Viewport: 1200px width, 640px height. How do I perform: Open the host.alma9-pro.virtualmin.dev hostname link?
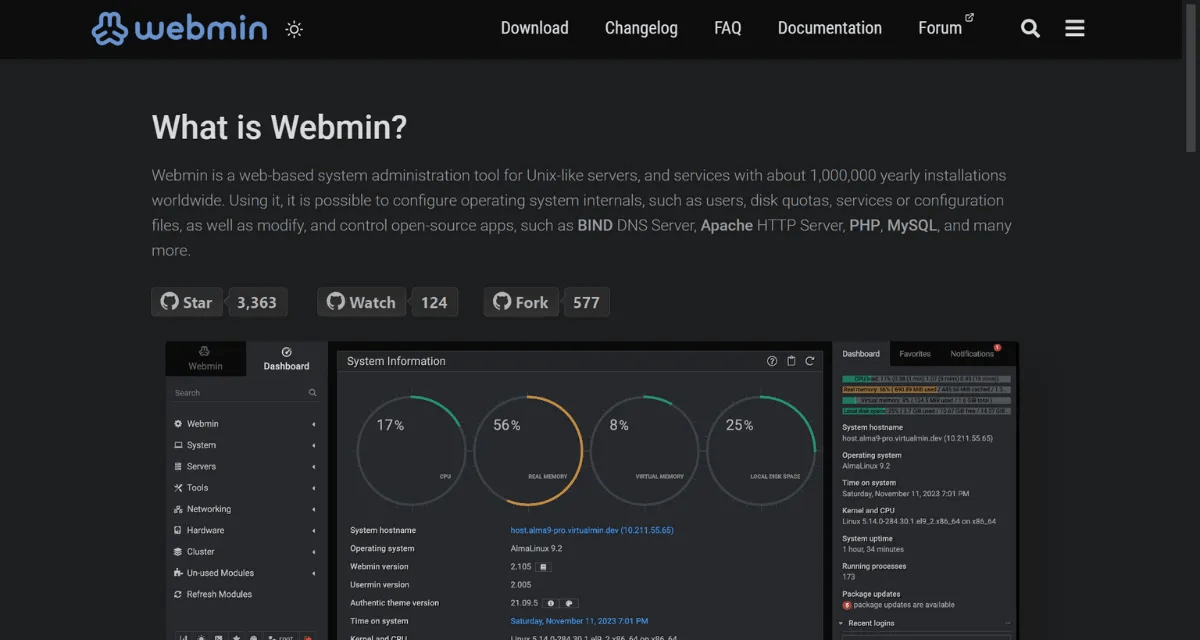pyautogui.click(x=592, y=530)
